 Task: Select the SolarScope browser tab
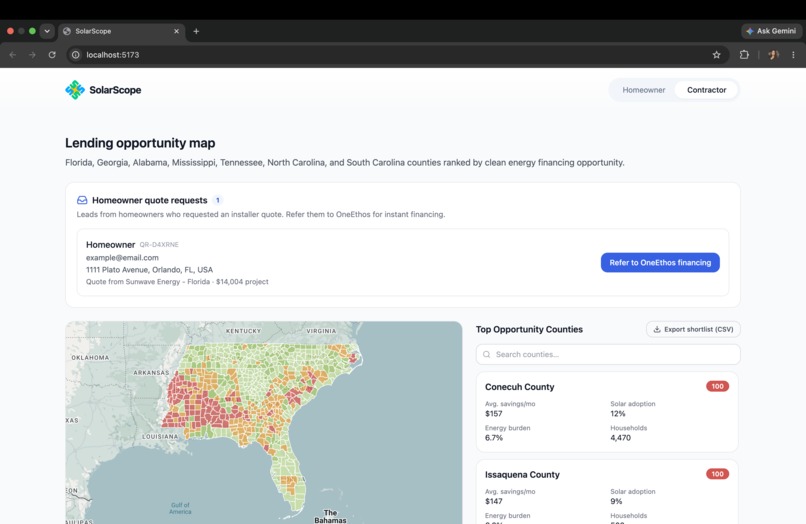point(121,31)
